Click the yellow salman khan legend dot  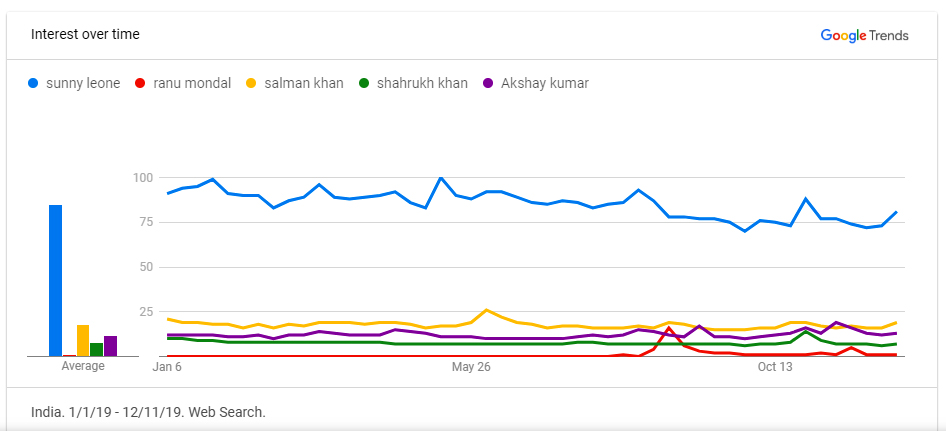point(252,83)
